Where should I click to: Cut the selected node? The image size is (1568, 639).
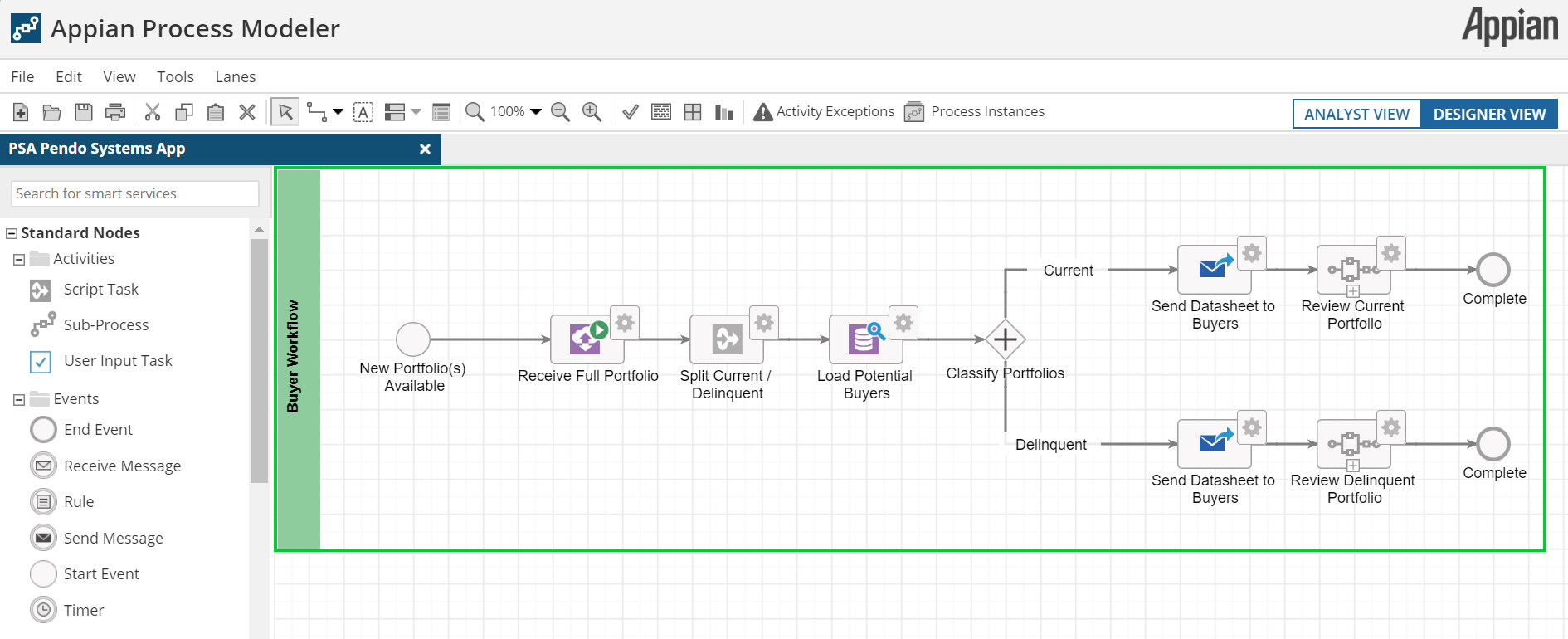tap(153, 112)
